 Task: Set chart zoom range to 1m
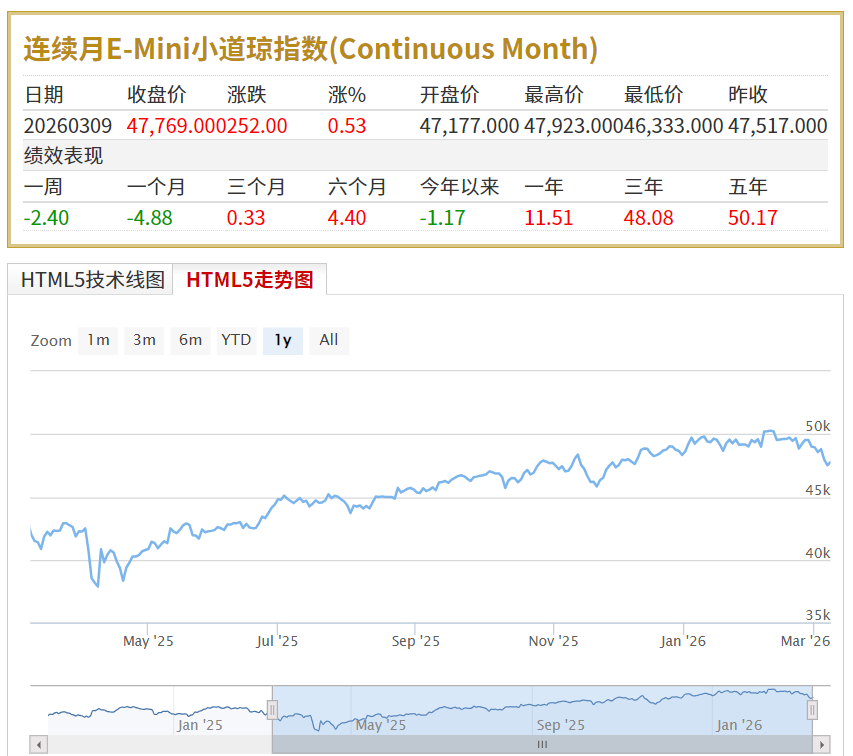coord(97,340)
